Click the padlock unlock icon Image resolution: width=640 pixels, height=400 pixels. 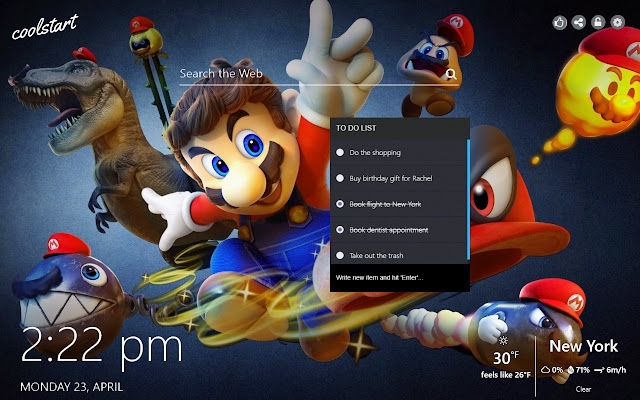coord(598,22)
